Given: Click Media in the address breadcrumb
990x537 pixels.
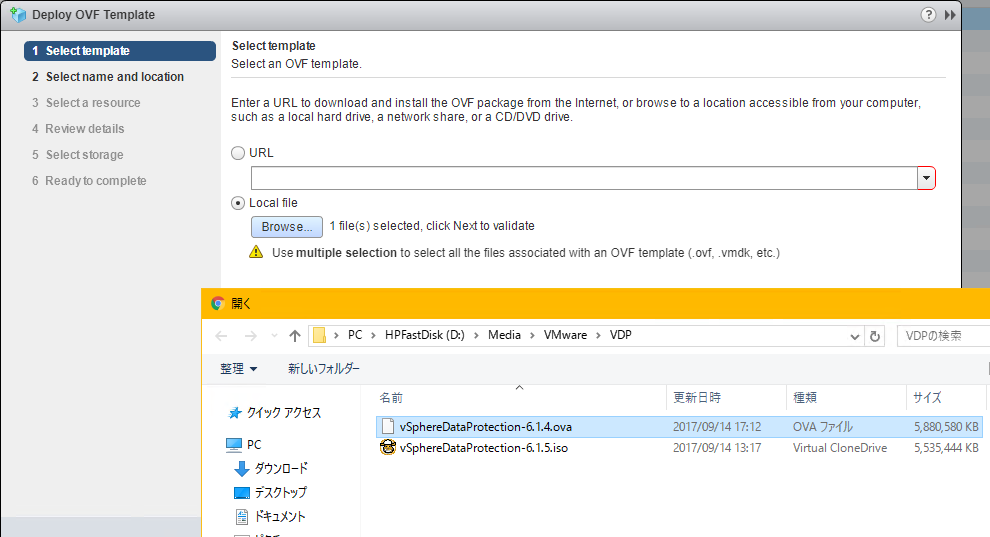Looking at the screenshot, I should [504, 335].
